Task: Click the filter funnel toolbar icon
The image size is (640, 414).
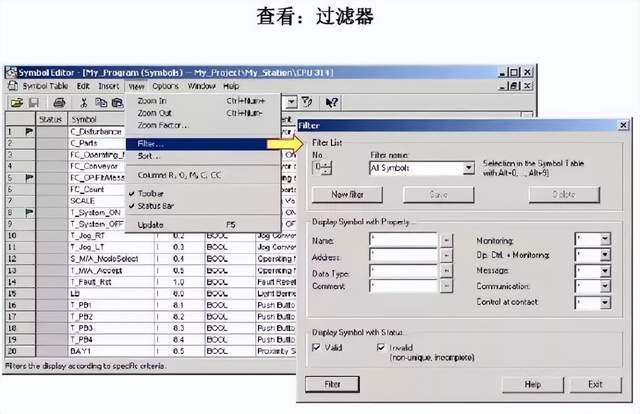Action: (x=307, y=102)
